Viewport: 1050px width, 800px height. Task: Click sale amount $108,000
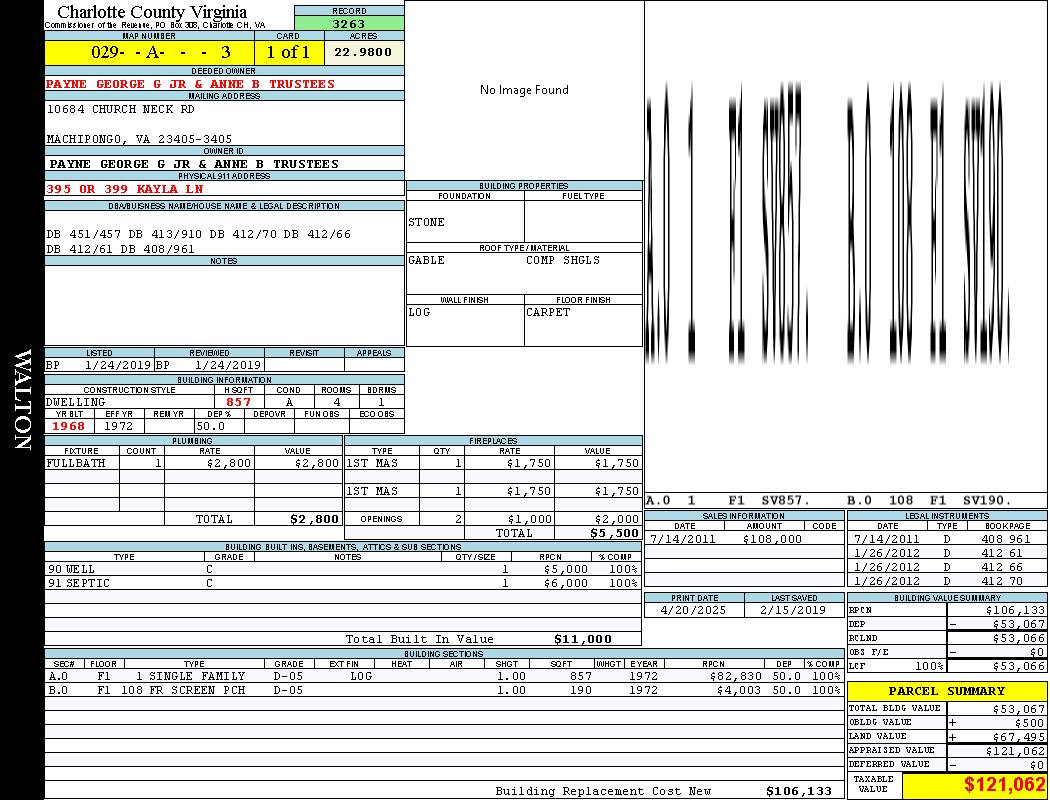pos(772,540)
